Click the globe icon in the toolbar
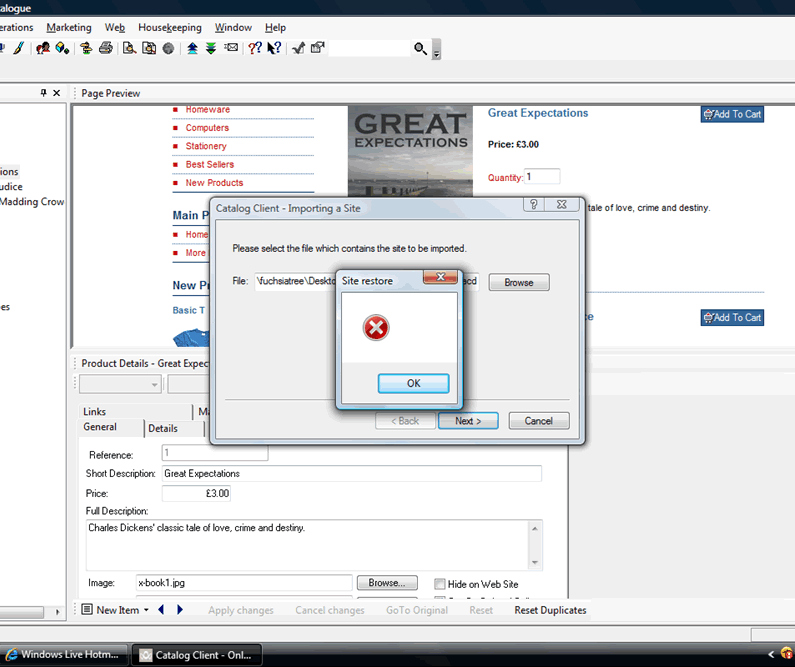The height and width of the screenshot is (667, 795). tap(168, 48)
